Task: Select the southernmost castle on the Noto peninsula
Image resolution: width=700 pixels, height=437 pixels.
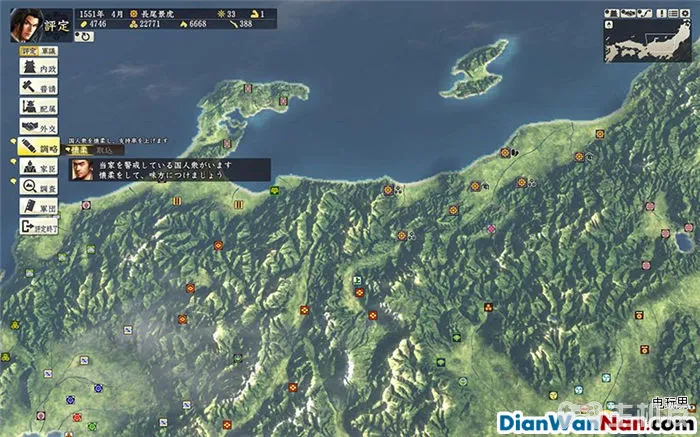Action: [227, 143]
